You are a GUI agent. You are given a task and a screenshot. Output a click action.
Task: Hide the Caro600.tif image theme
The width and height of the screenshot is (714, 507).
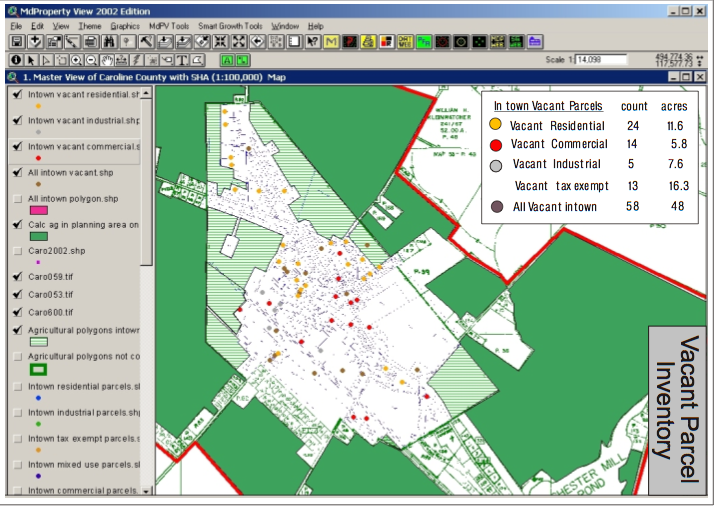point(17,312)
